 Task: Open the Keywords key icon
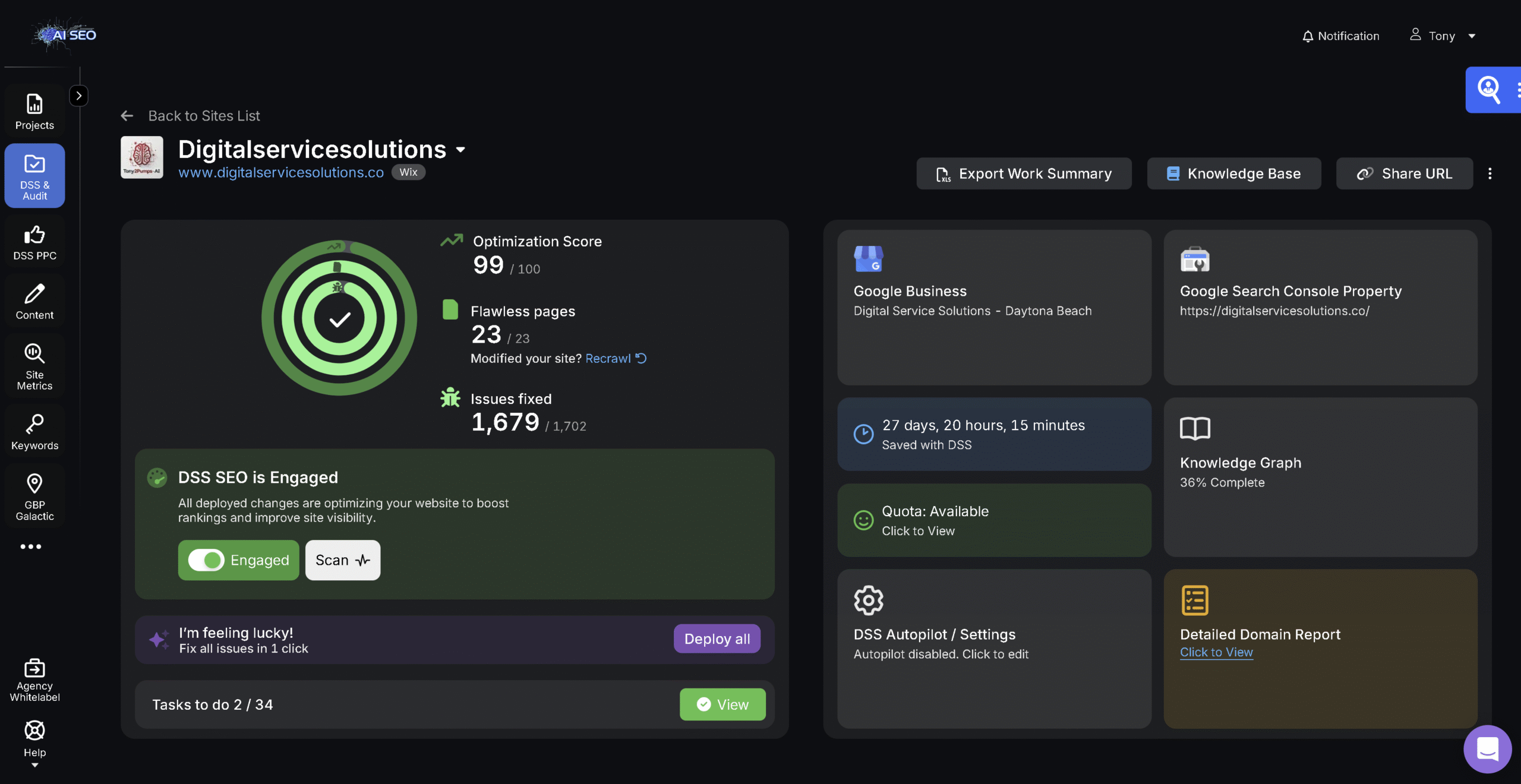(34, 424)
